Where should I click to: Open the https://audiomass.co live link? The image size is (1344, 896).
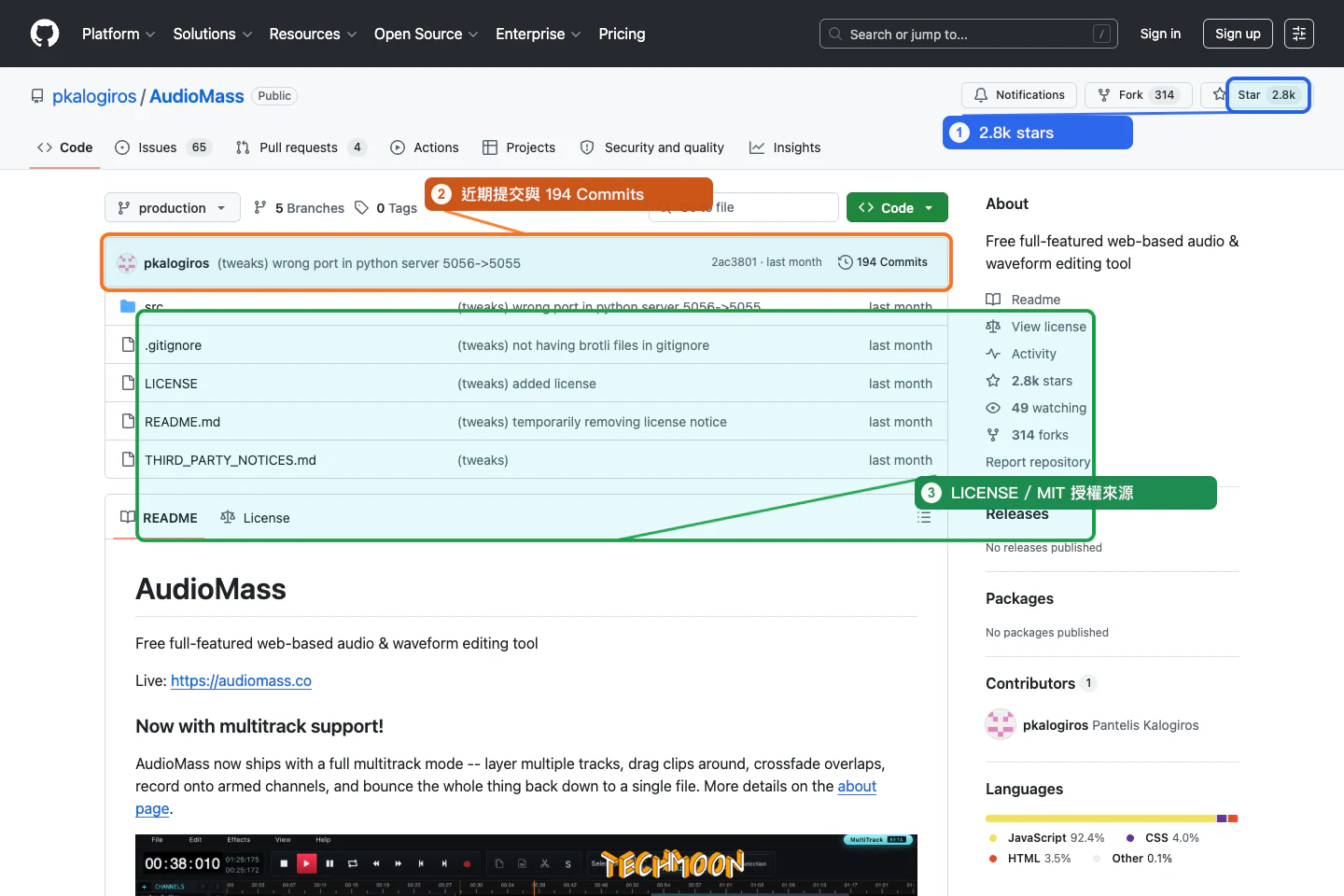point(241,681)
